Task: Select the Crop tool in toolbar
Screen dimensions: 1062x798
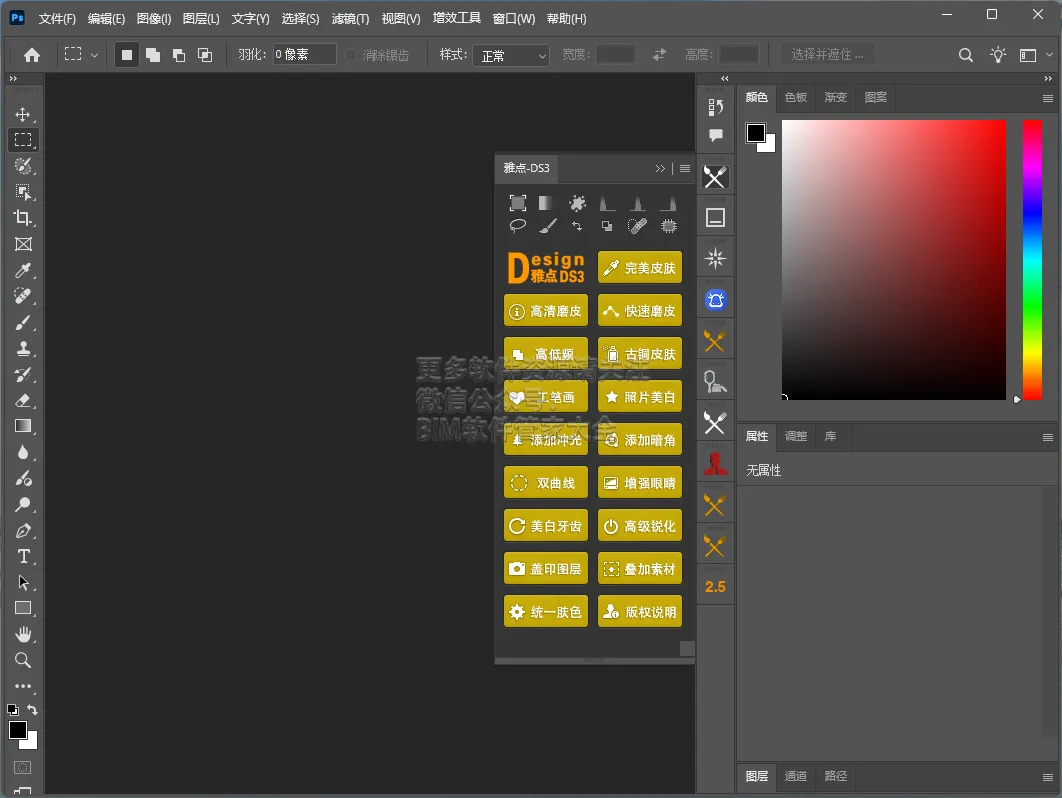Action: click(23, 218)
